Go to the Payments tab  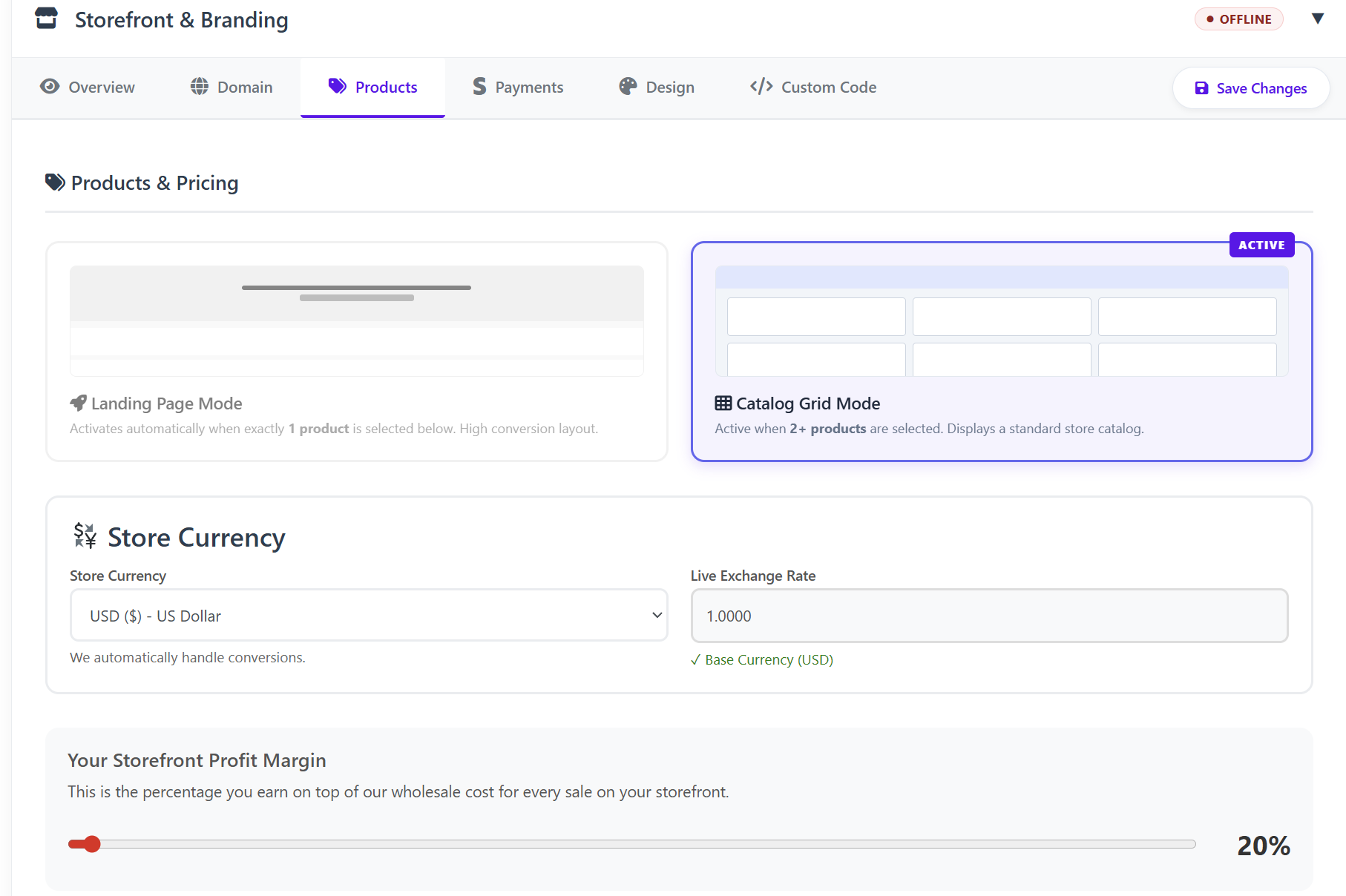tap(518, 88)
